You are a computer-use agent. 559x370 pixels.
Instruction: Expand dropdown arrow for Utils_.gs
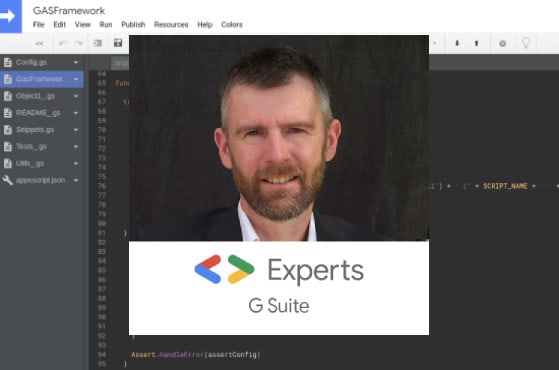pyautogui.click(x=76, y=164)
